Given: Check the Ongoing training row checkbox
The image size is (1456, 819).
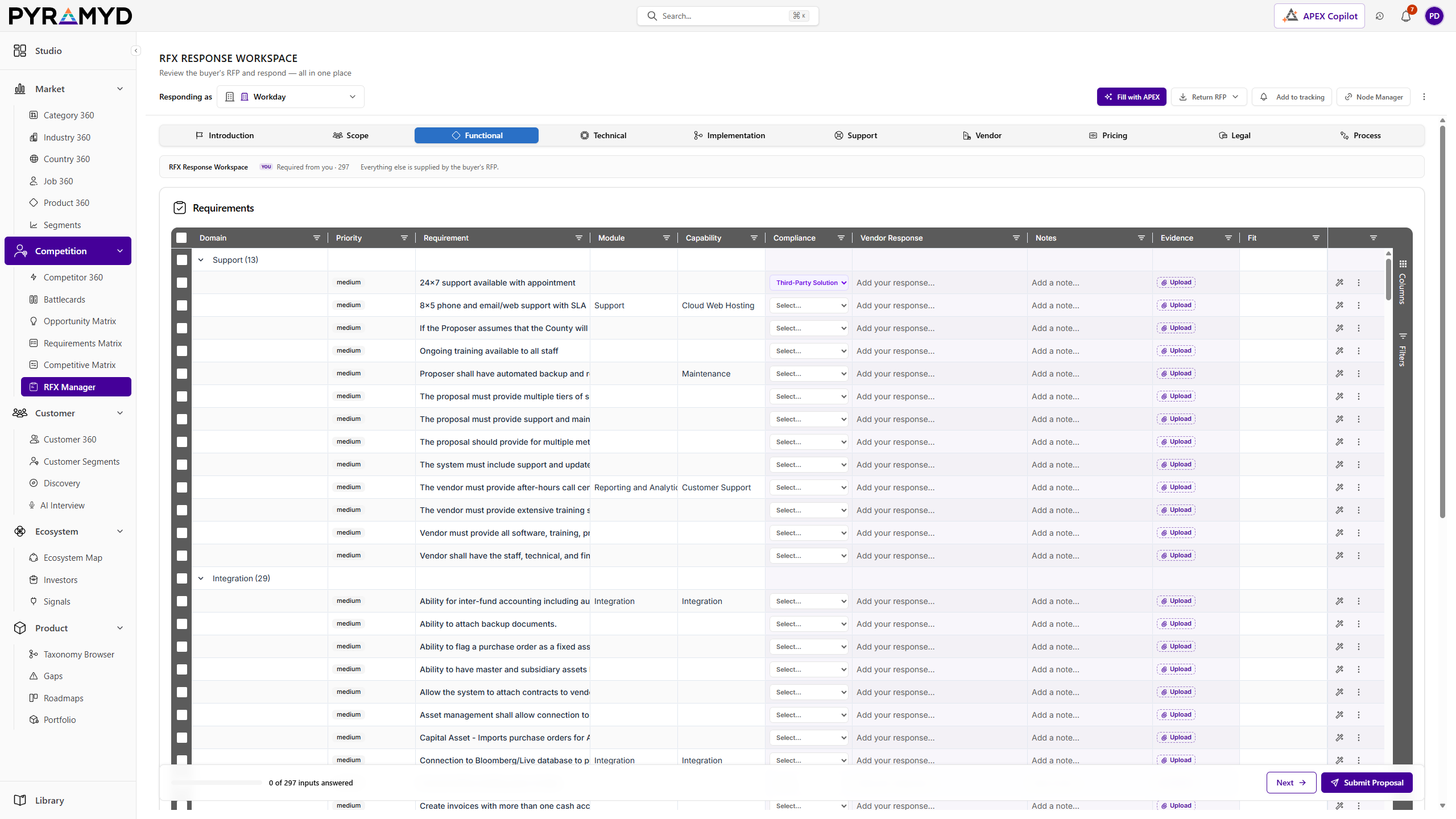Looking at the screenshot, I should point(182,351).
